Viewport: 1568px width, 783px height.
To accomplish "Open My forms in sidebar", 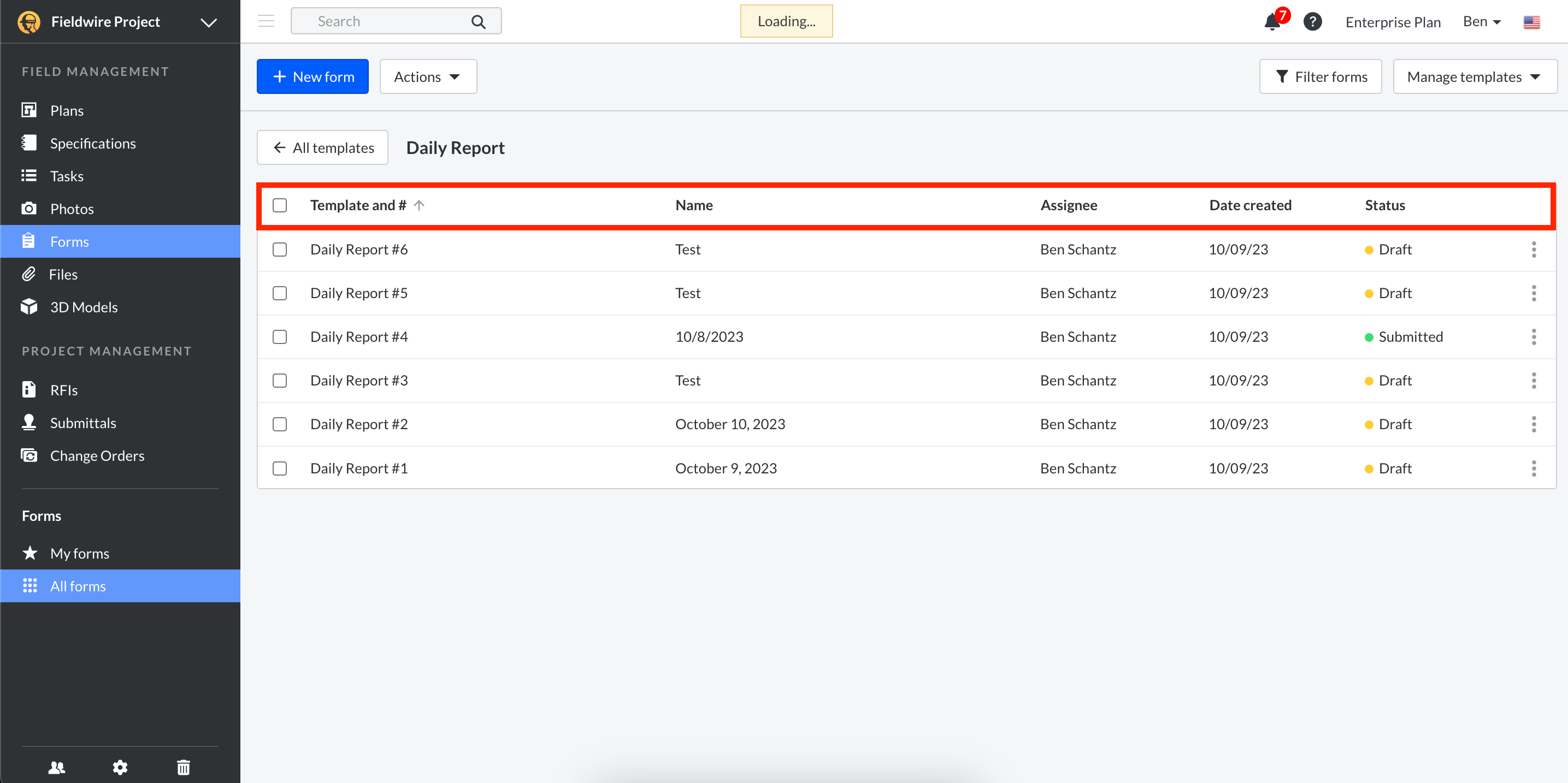I will (79, 553).
